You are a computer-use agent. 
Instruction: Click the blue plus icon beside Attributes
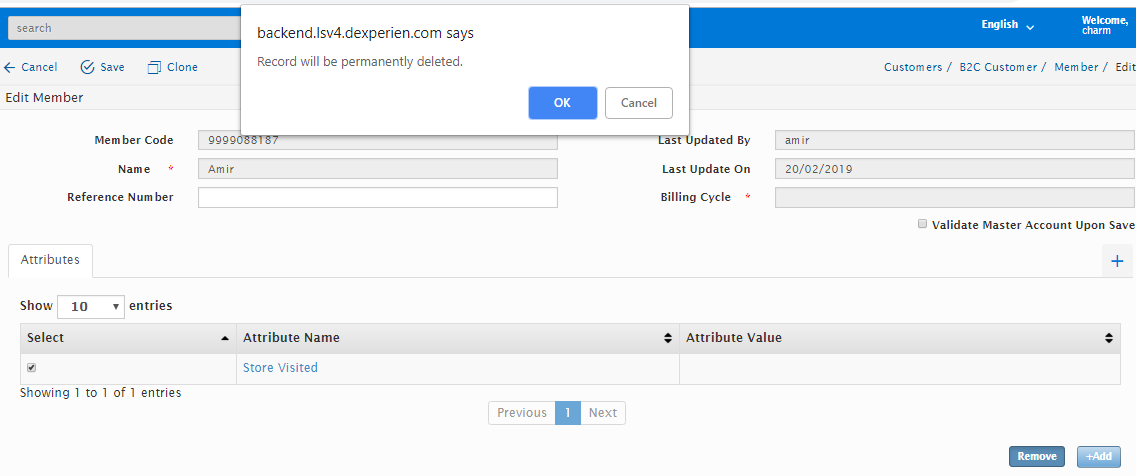coord(1117,261)
